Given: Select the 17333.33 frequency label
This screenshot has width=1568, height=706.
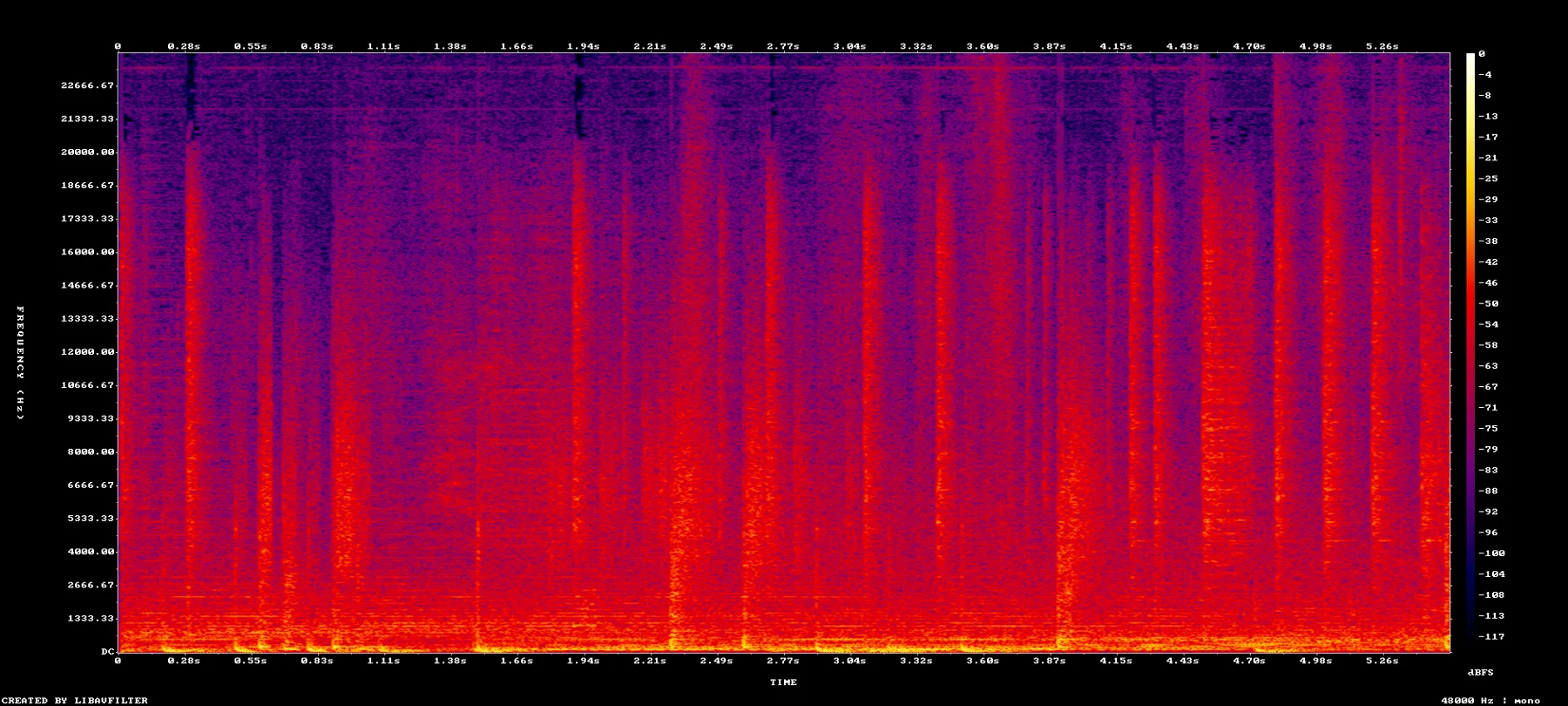Looking at the screenshot, I should pos(87,219).
